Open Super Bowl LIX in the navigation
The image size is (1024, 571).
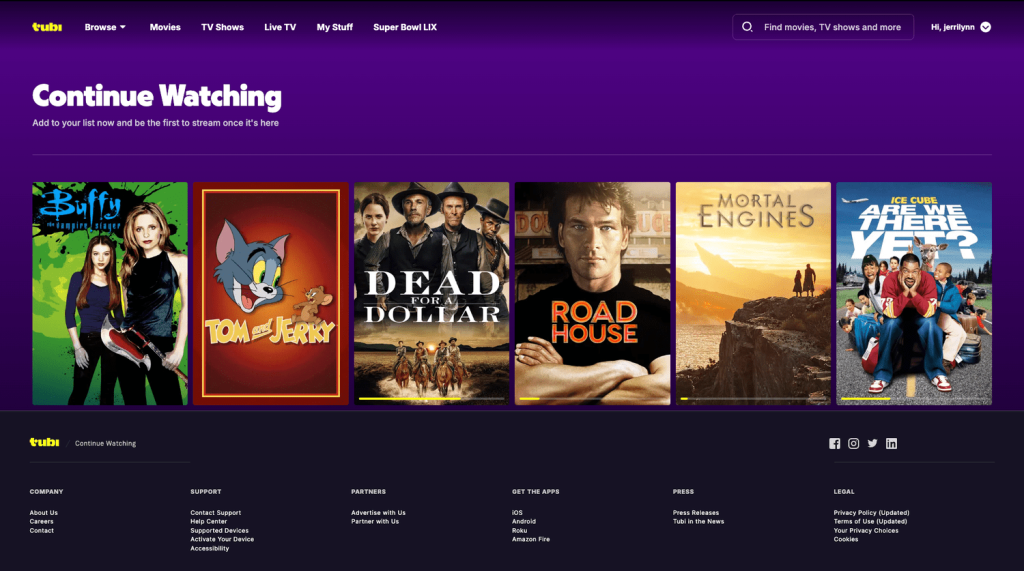pos(405,27)
